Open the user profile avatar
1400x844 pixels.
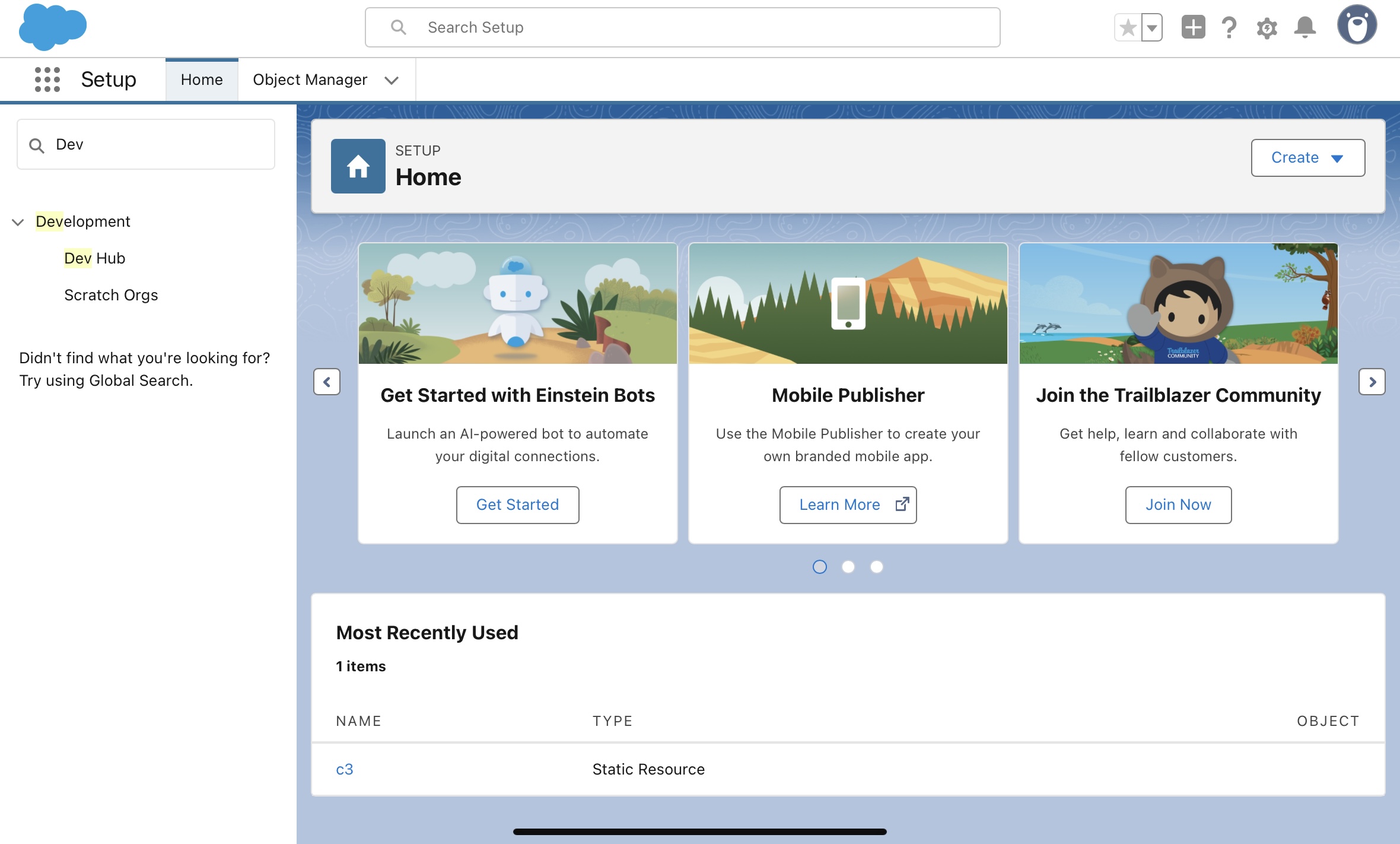click(1357, 25)
